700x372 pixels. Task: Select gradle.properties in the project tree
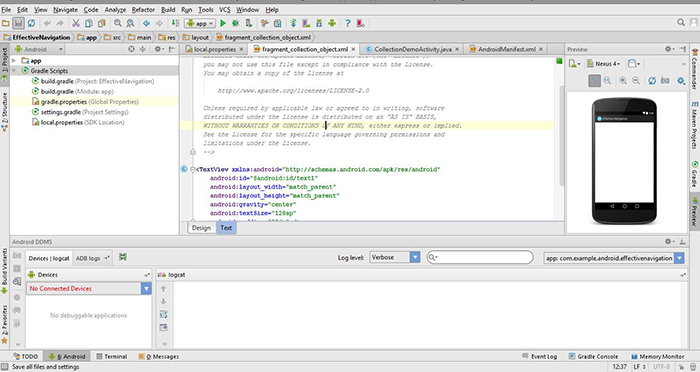pyautogui.click(x=94, y=102)
